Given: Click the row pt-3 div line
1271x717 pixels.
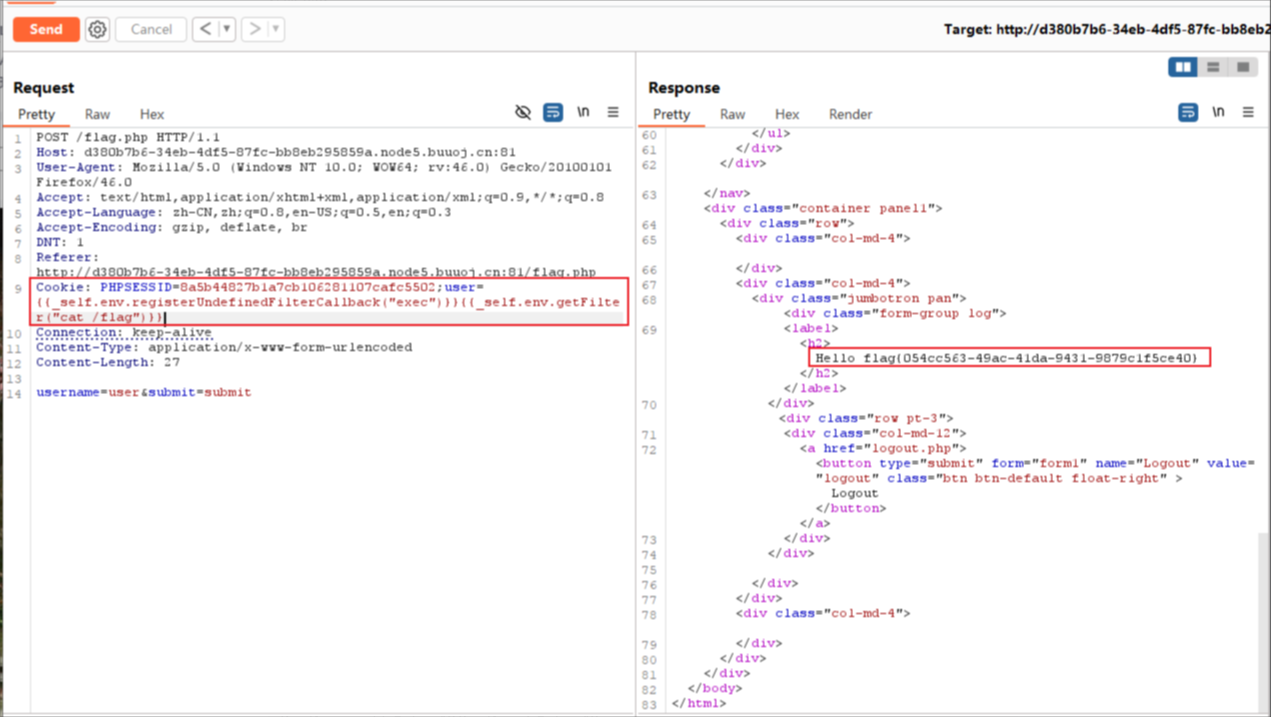Looking at the screenshot, I should pos(867,418).
